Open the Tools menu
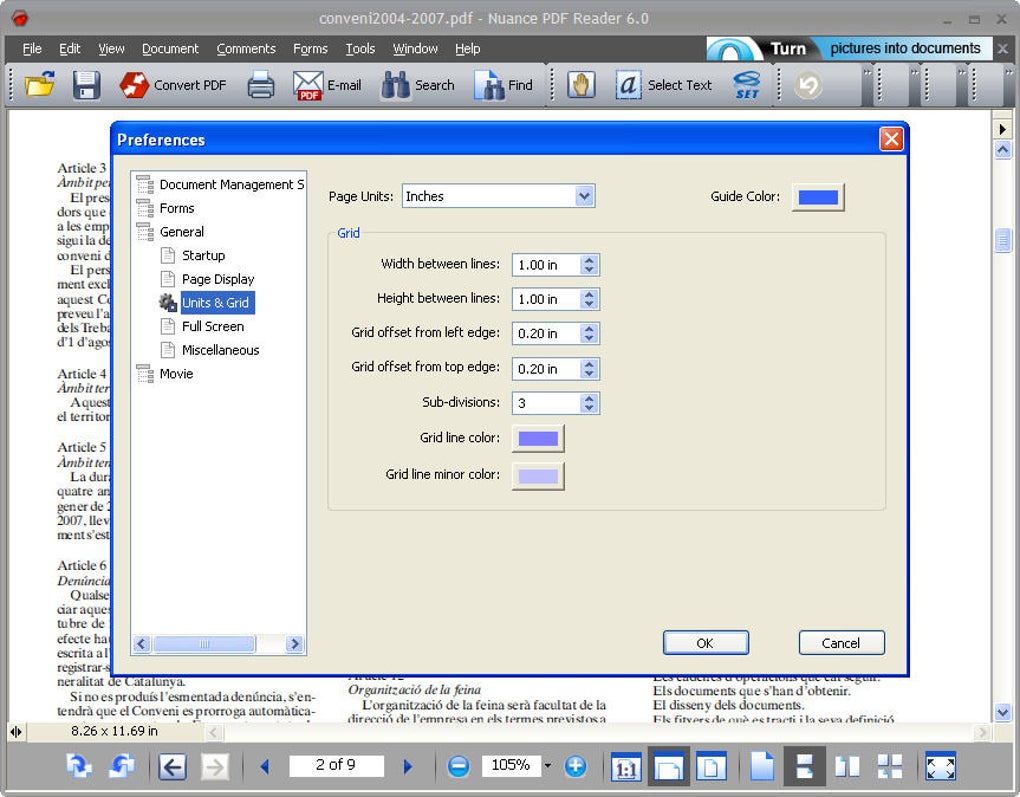The height and width of the screenshot is (797, 1020). click(360, 49)
